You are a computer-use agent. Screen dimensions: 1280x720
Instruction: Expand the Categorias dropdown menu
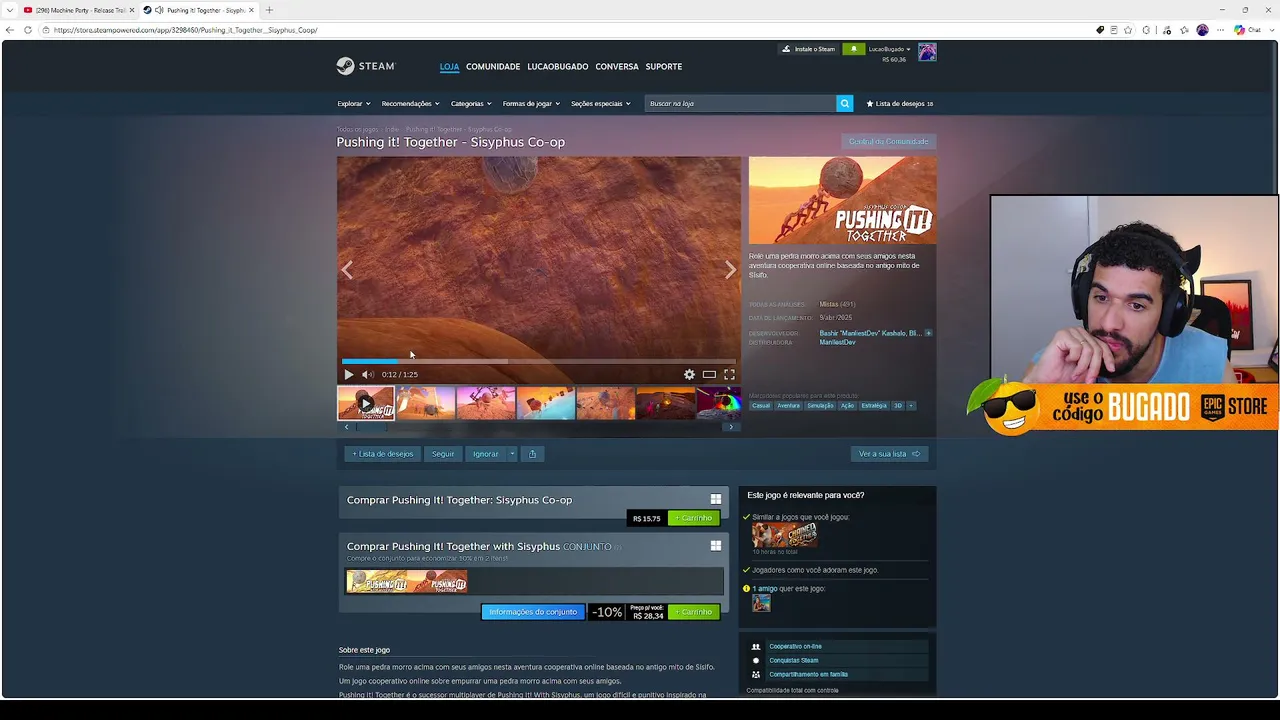(x=471, y=103)
